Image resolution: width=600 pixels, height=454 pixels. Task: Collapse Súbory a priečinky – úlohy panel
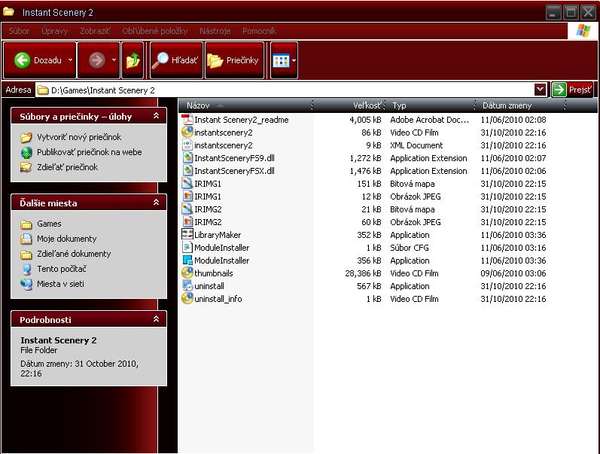[156, 116]
